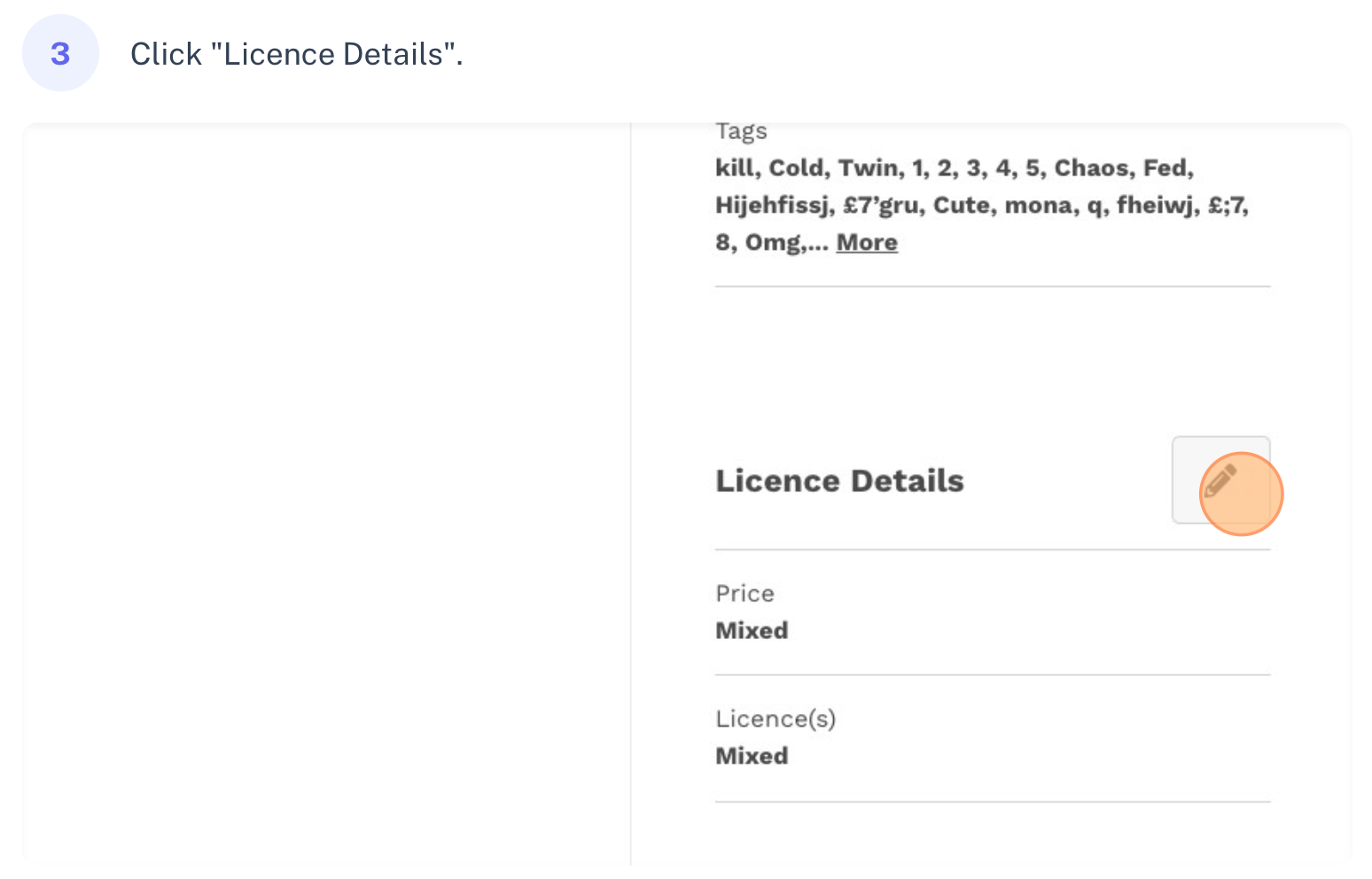Click the pencil edit icon beside Licence Details

point(1220,479)
